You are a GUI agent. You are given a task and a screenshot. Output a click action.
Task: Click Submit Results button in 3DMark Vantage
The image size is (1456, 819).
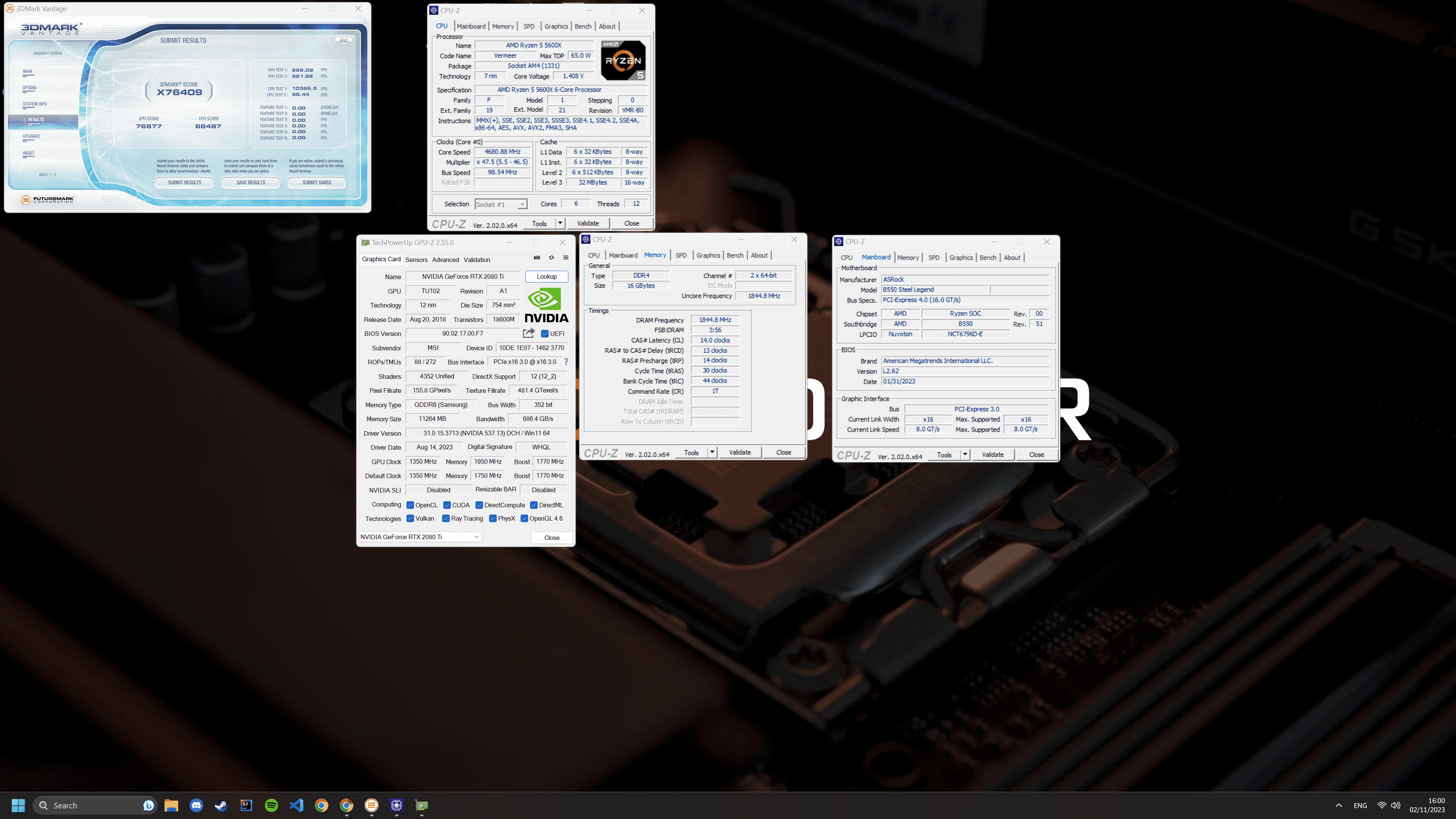(x=184, y=182)
